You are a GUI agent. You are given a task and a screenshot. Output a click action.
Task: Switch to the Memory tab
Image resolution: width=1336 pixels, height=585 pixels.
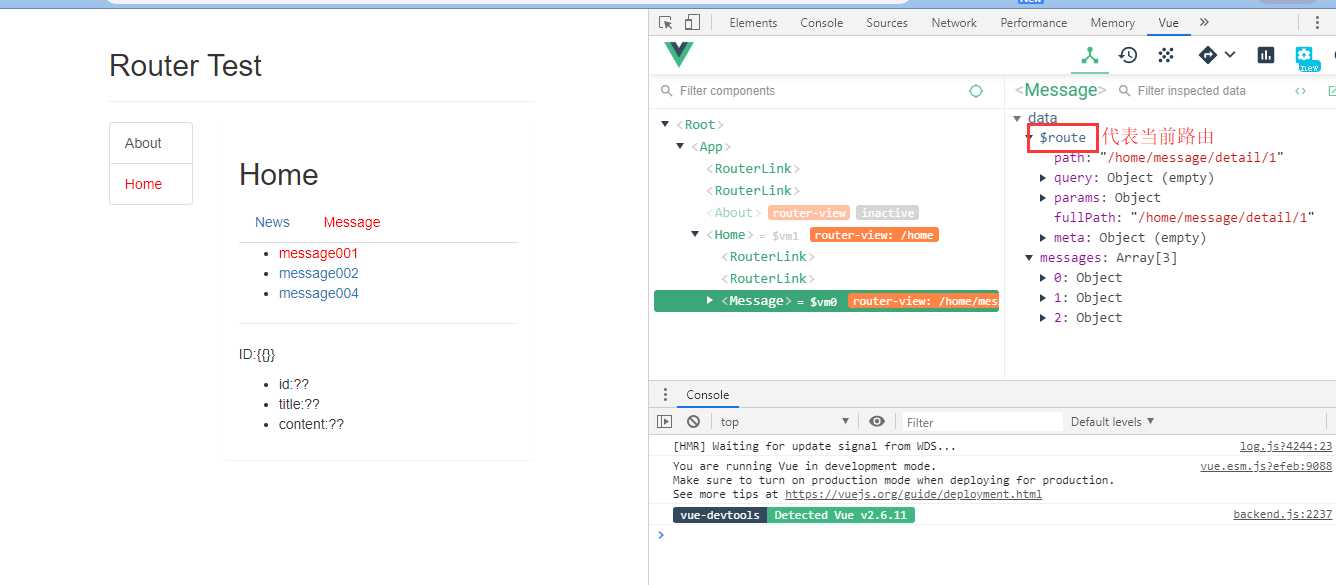point(1113,22)
